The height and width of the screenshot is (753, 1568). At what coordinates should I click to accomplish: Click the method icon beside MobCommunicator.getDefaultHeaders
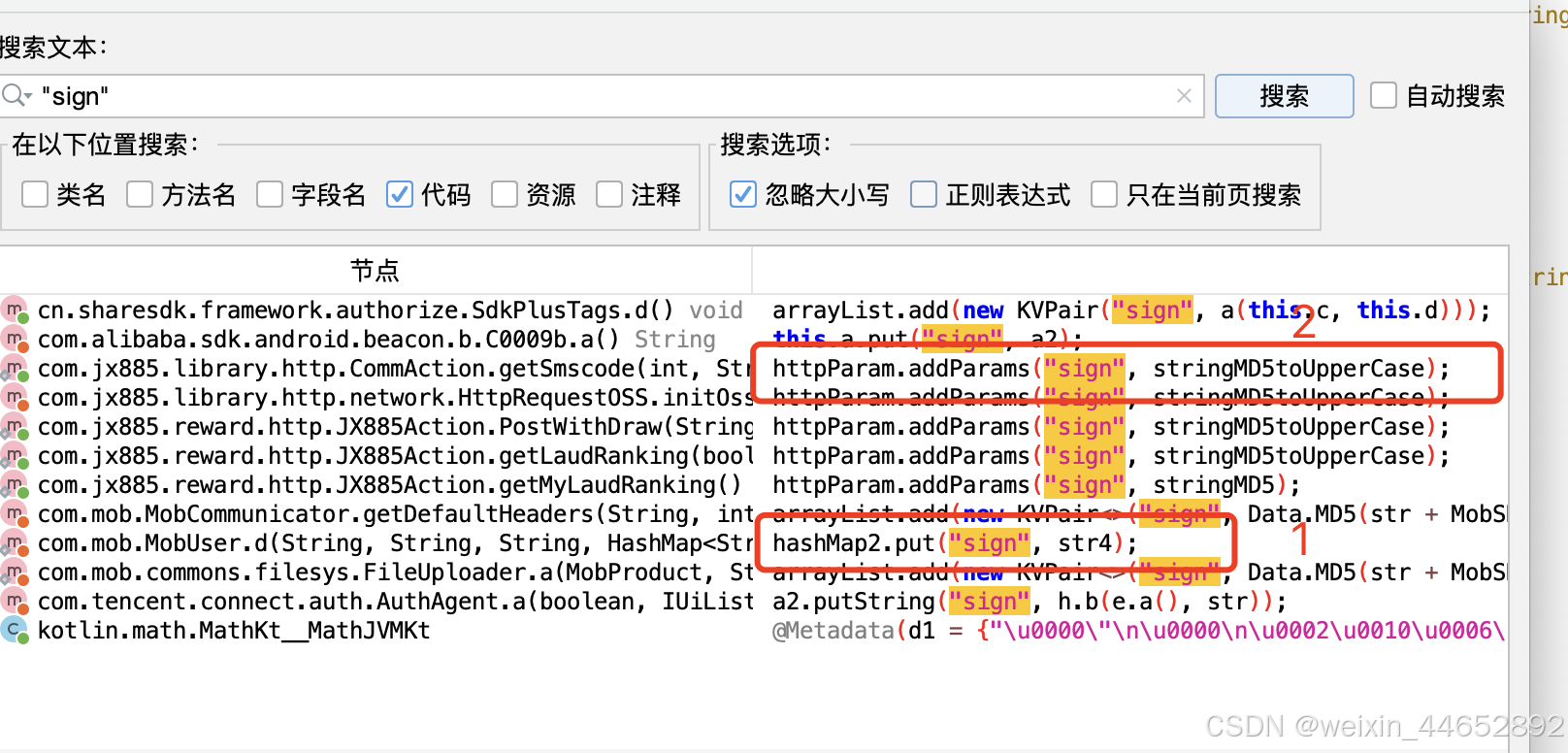[15, 514]
